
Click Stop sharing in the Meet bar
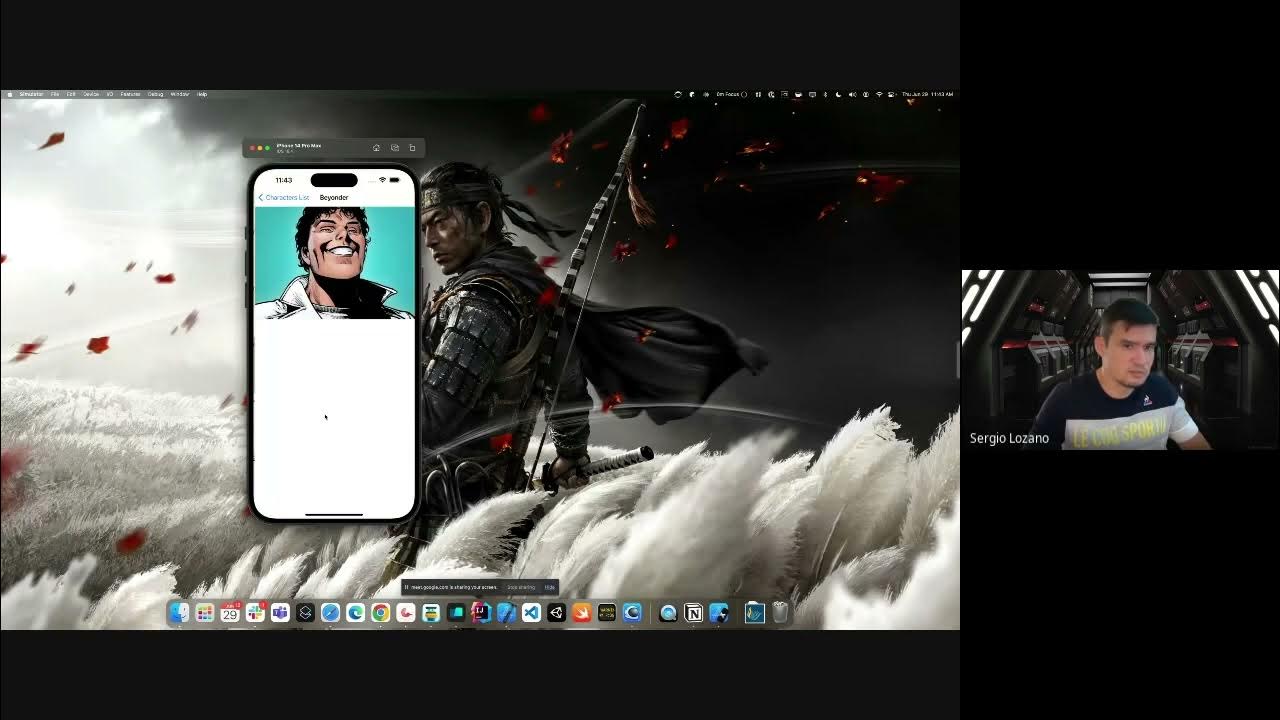pyautogui.click(x=521, y=587)
